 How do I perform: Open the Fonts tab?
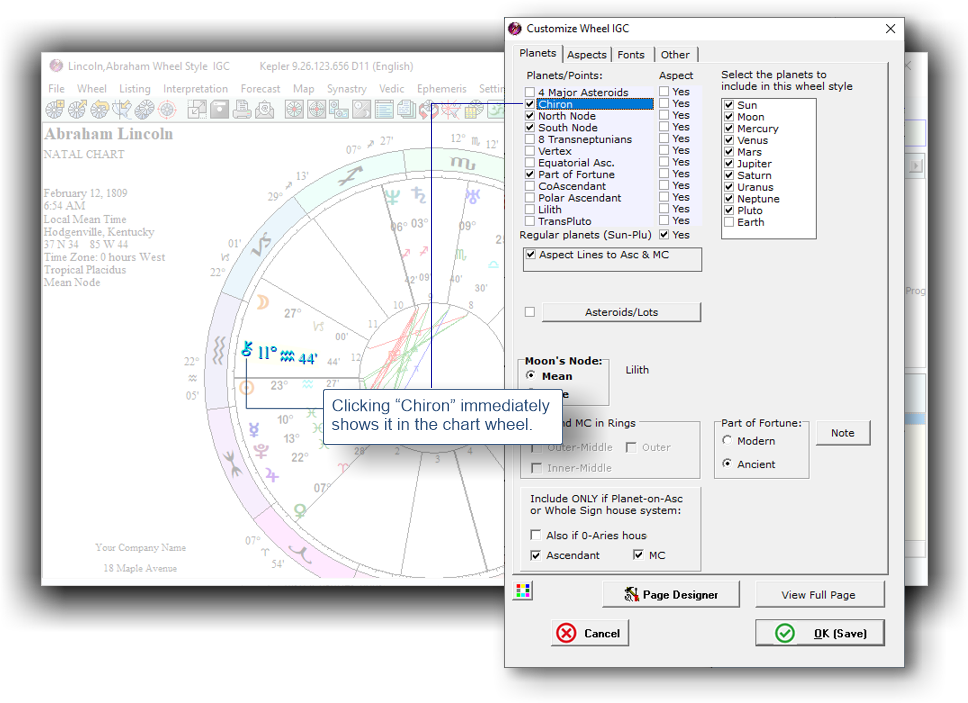[x=631, y=54]
